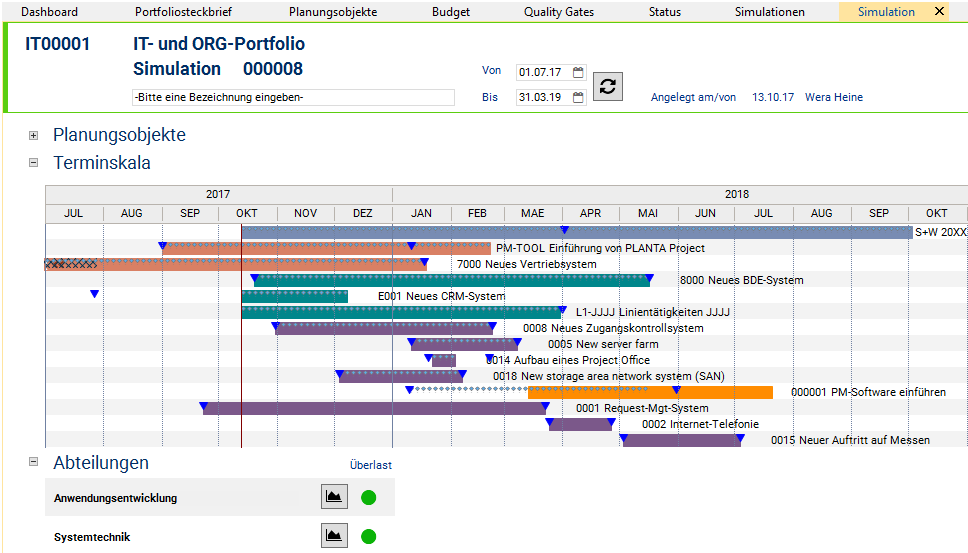Image resolution: width=968 pixels, height=553 pixels.
Task: Open the calendar picker for Bis date
Action: pyautogui.click(x=578, y=98)
